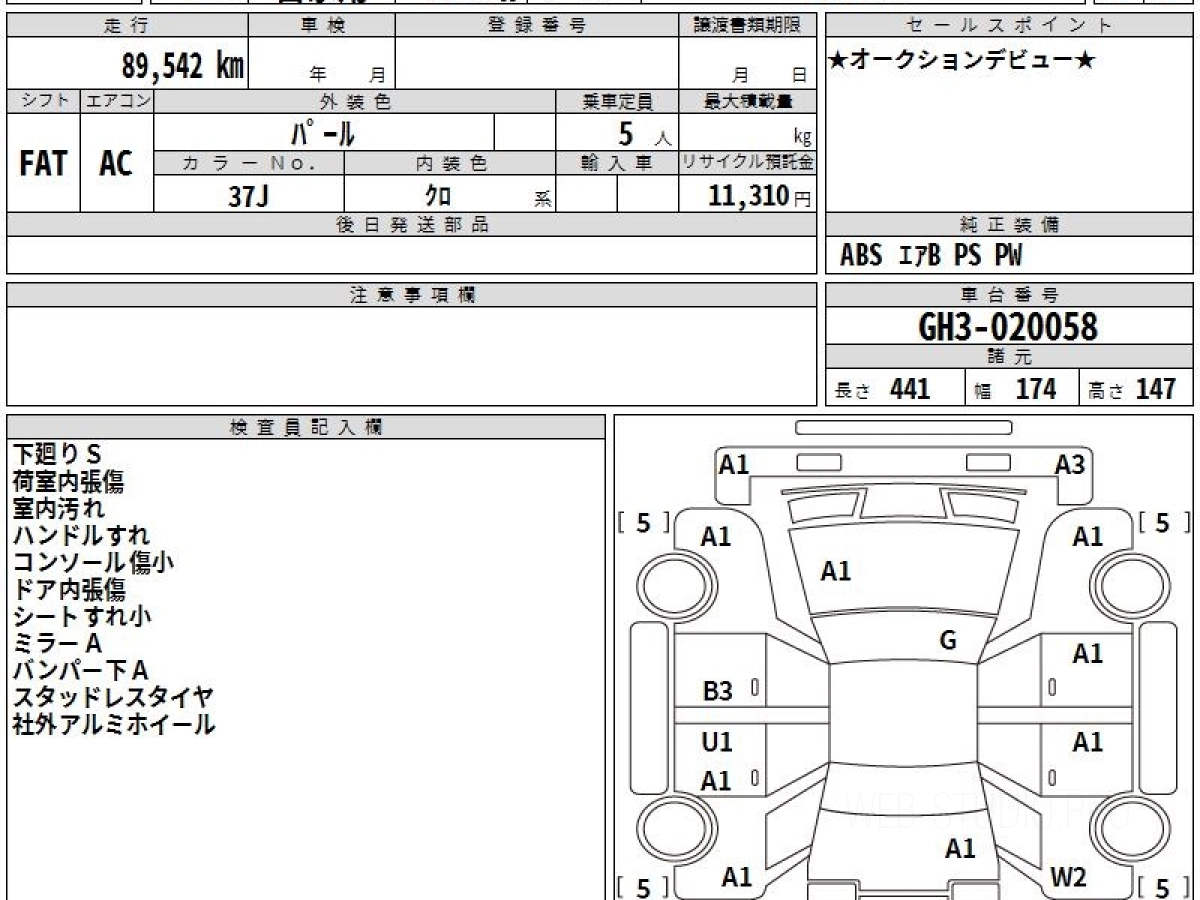The height and width of the screenshot is (900, 1200).
Task: Select the seating capacity 5 人
Action: click(x=644, y=134)
